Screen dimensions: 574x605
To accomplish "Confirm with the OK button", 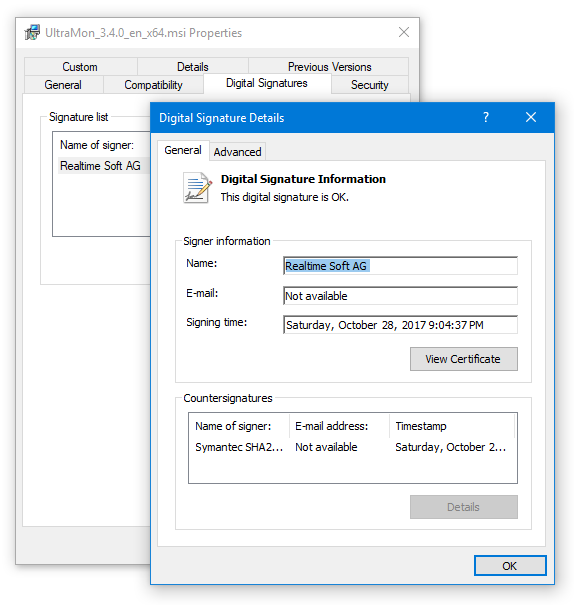I will (510, 566).
